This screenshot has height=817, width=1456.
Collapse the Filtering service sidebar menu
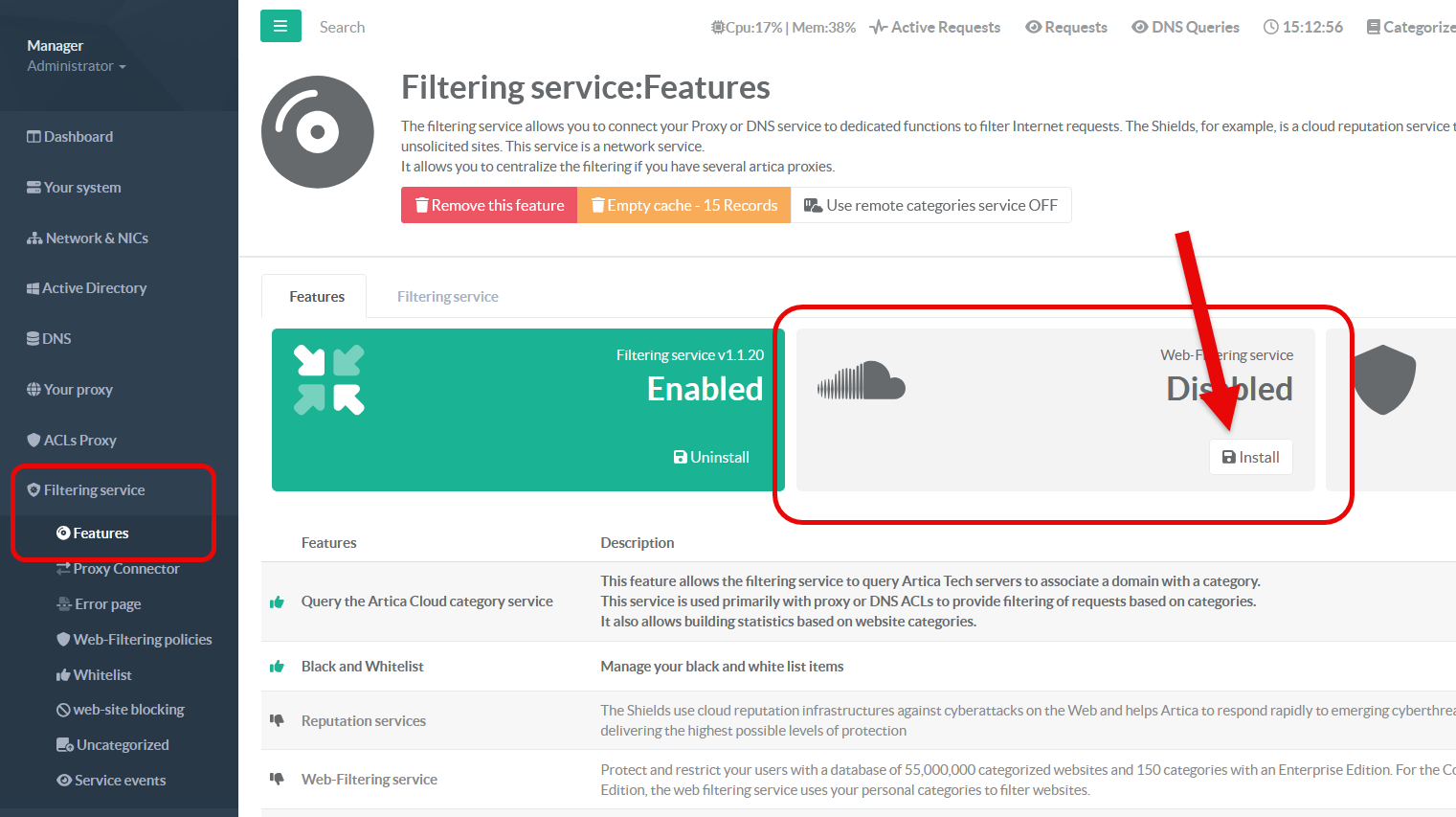tap(94, 489)
